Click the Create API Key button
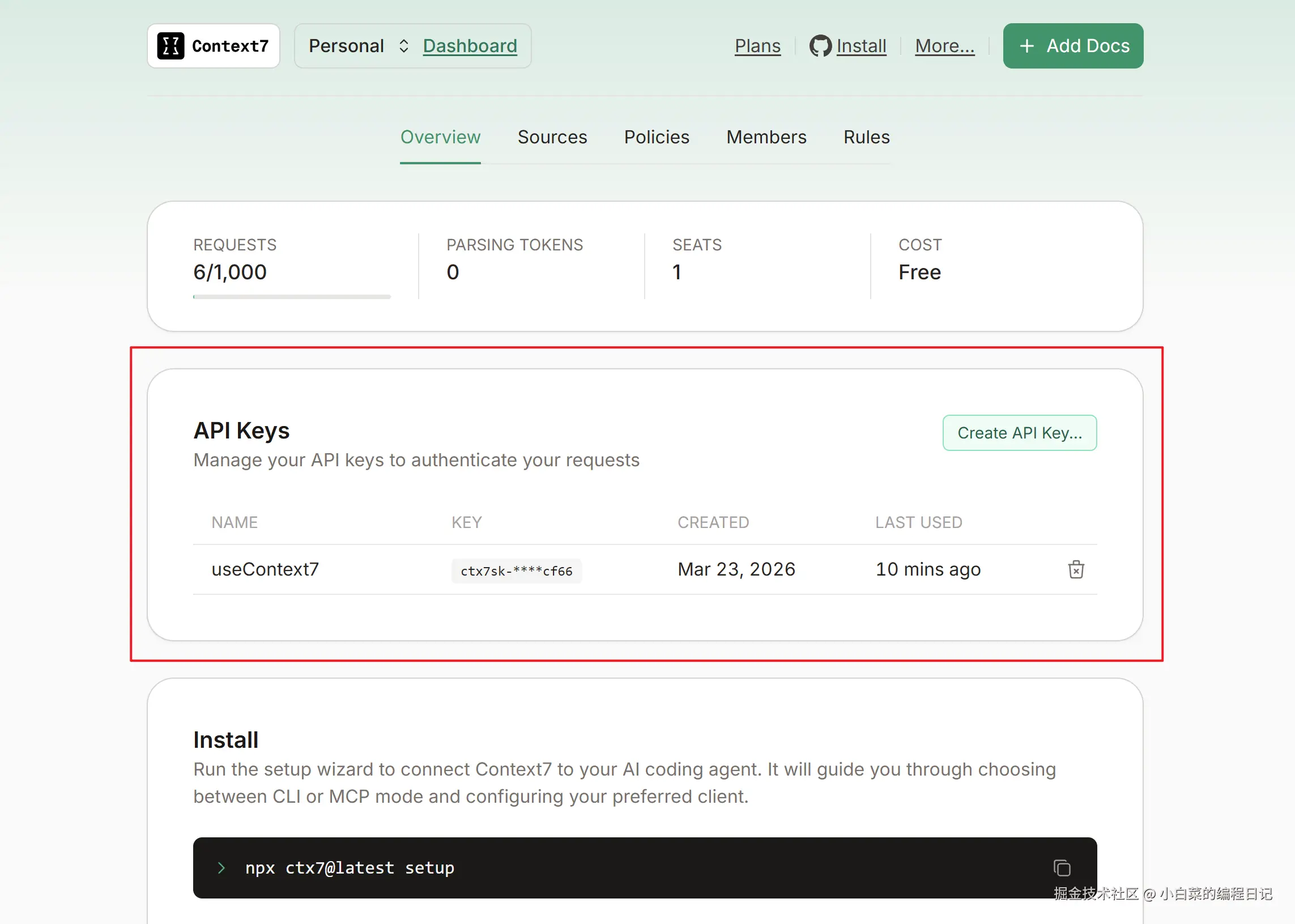Screen dimensions: 1295x924 pos(1019,433)
